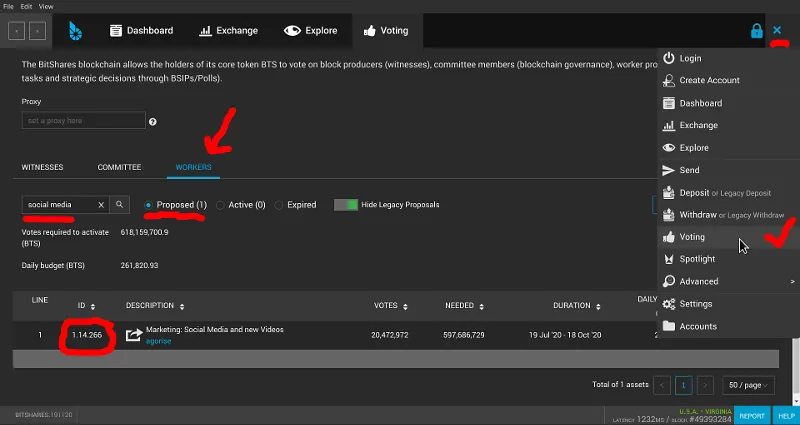
Task: Click the search magnifier button
Action: tap(119, 205)
